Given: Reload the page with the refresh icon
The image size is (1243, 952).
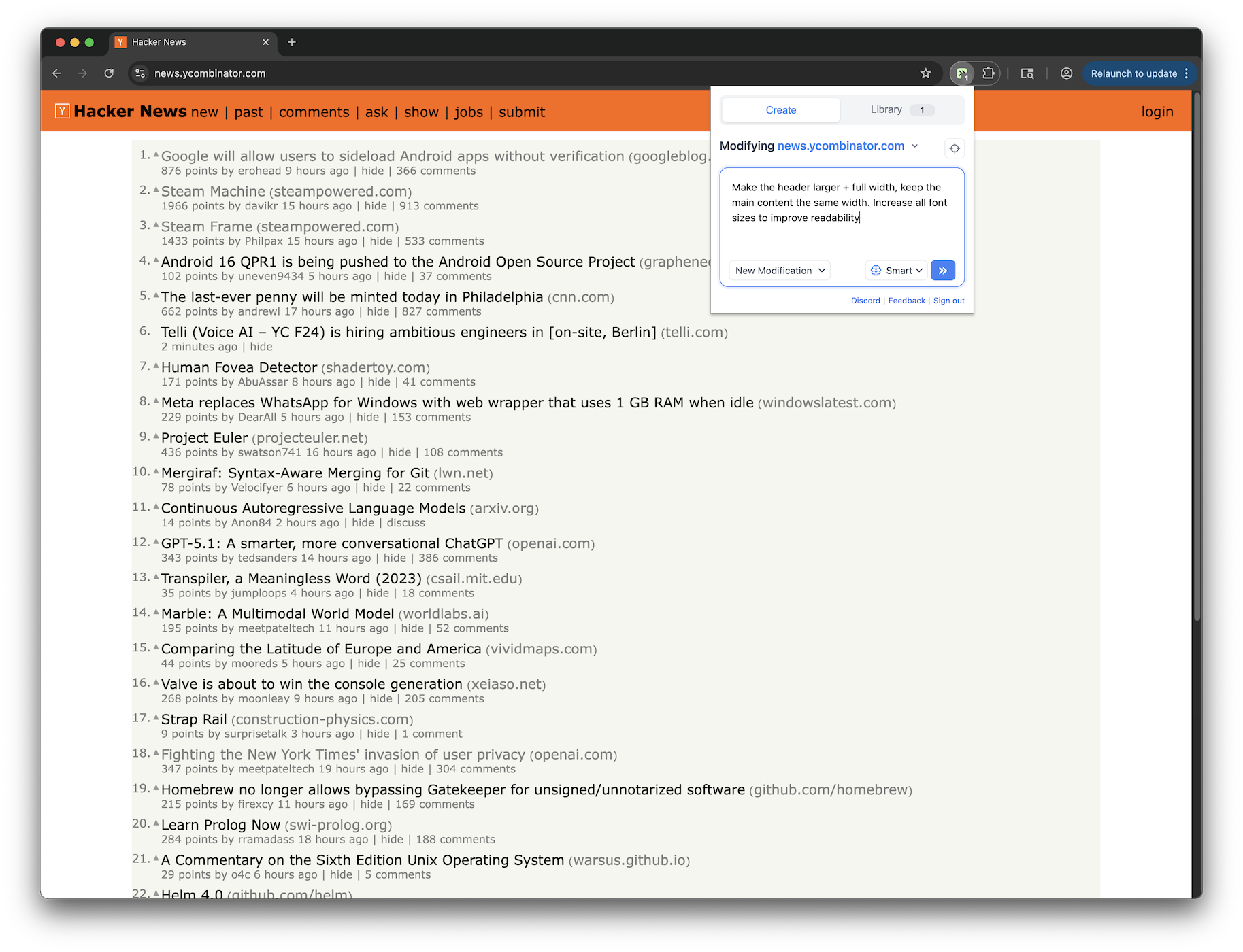Looking at the screenshot, I should pos(109,73).
